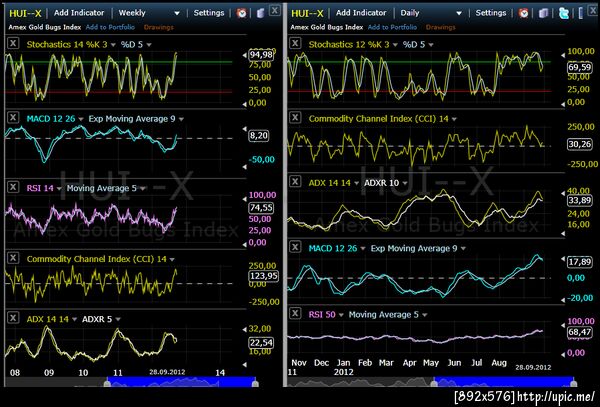600x407 pixels.
Task: Expand weekly MACD 12 26 dropdown arrow
Action: tap(81, 119)
